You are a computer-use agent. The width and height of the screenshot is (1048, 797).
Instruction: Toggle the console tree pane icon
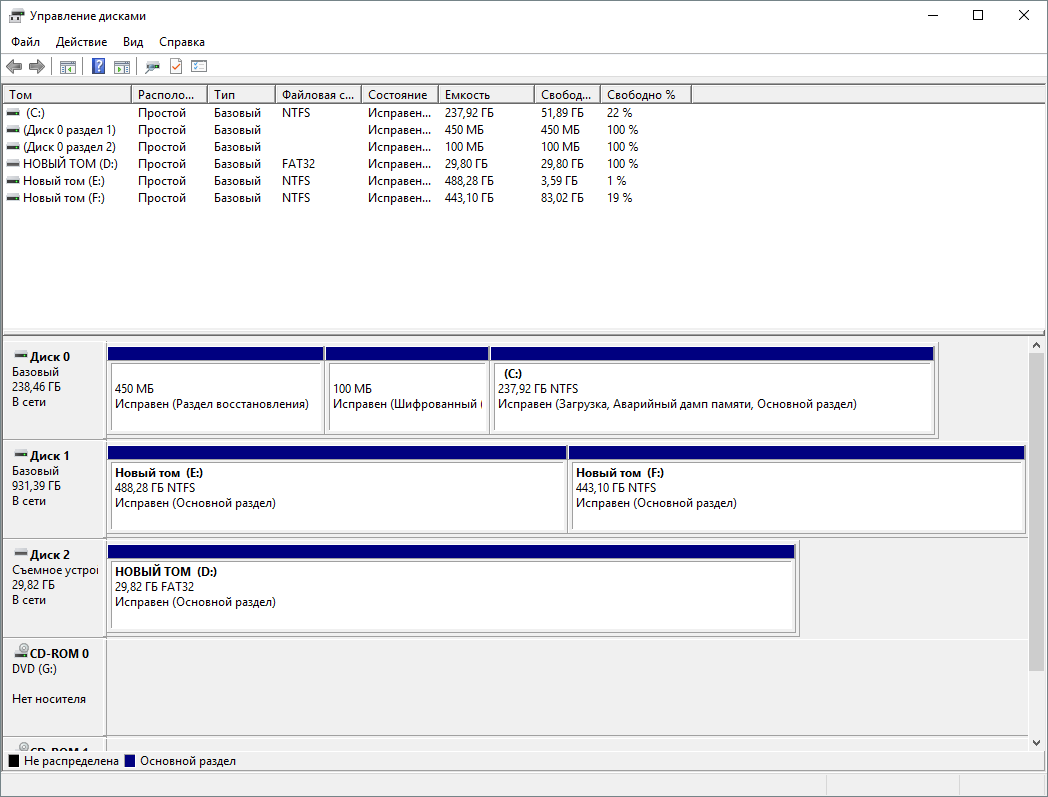click(68, 67)
